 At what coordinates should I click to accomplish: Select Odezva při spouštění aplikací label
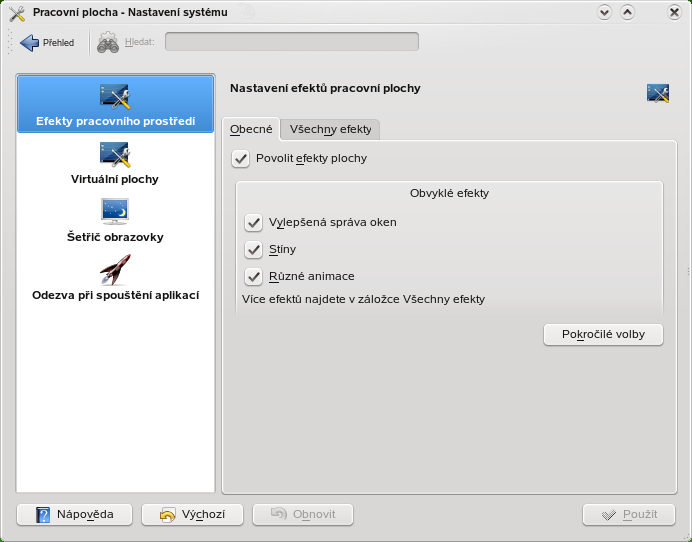point(116,295)
